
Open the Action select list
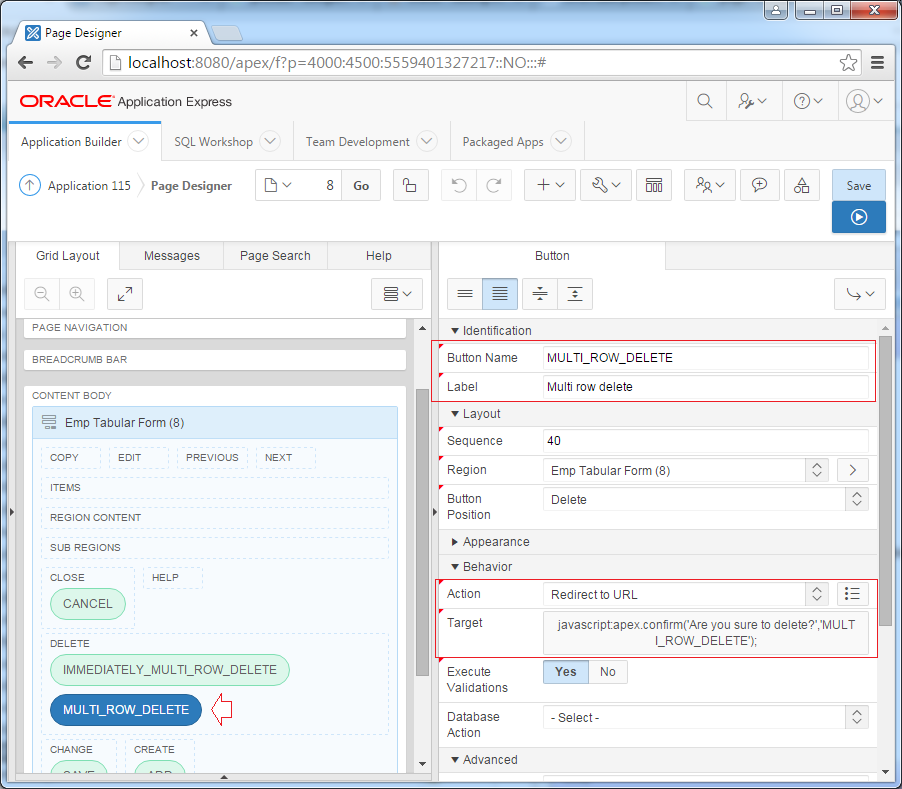pyautogui.click(x=686, y=594)
